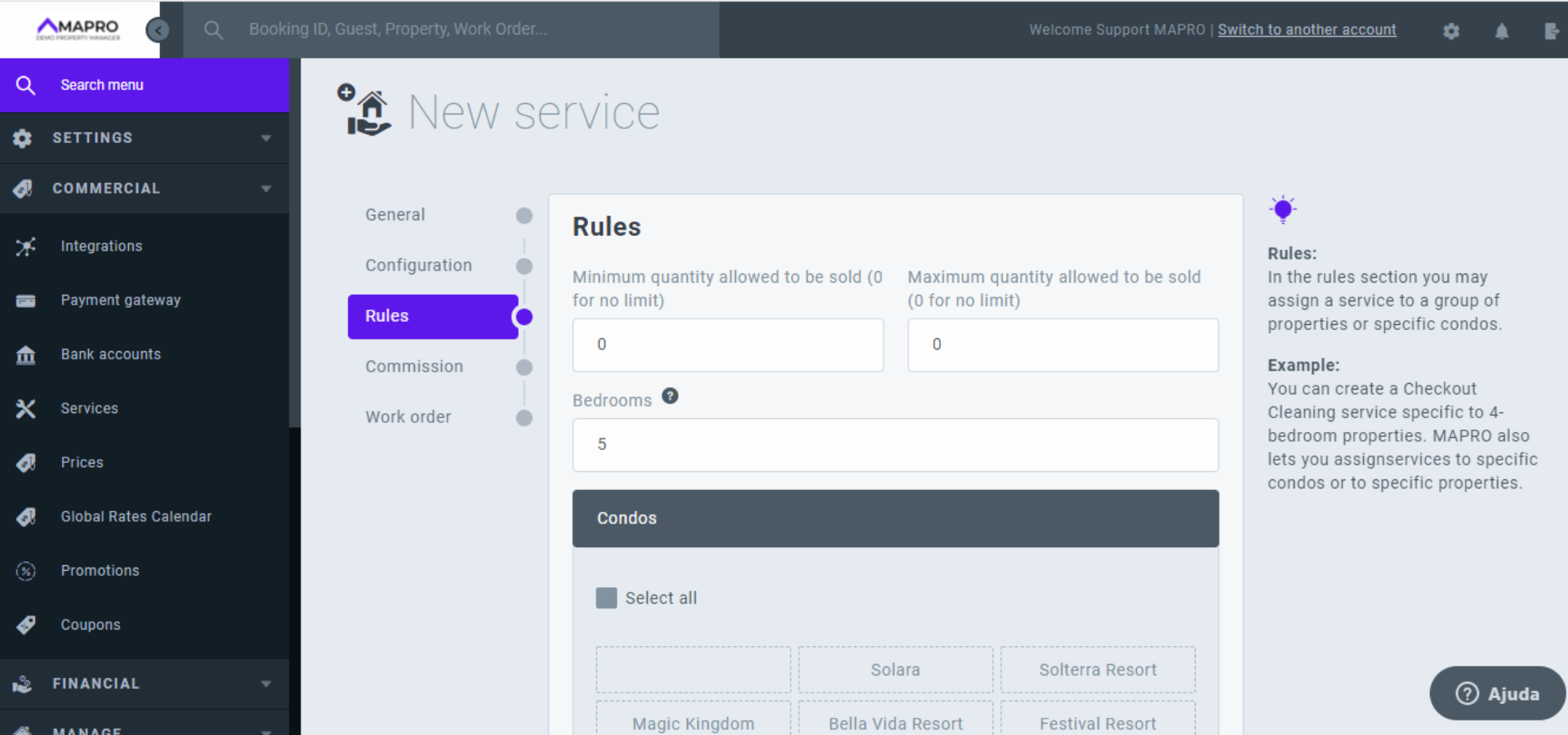Click the minimum quantity input field
Image resolution: width=1568 pixels, height=735 pixels.
(728, 345)
